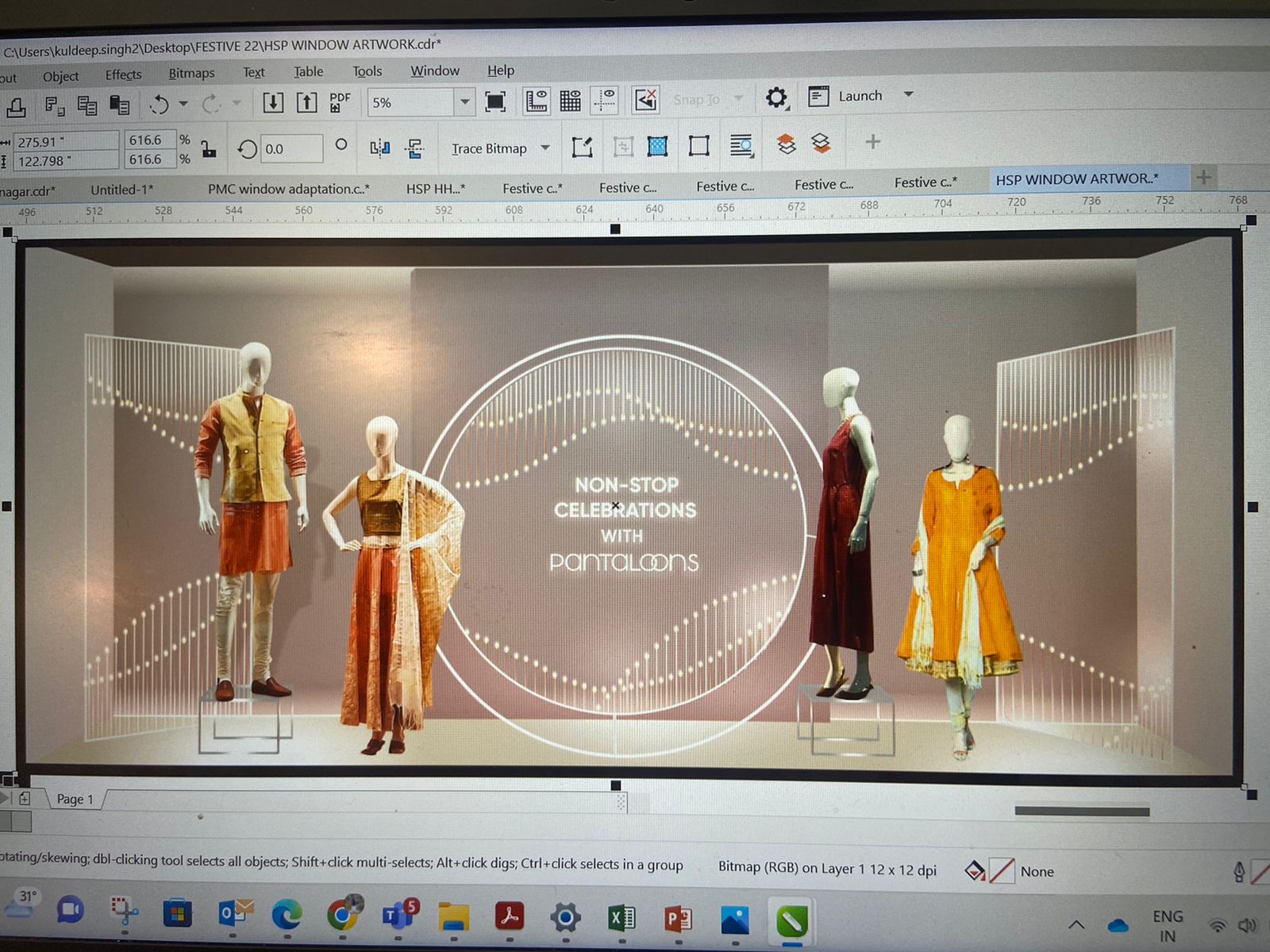Switch to the Untitled-1 document tab
Viewport: 1270px width, 952px height.
tap(121, 190)
